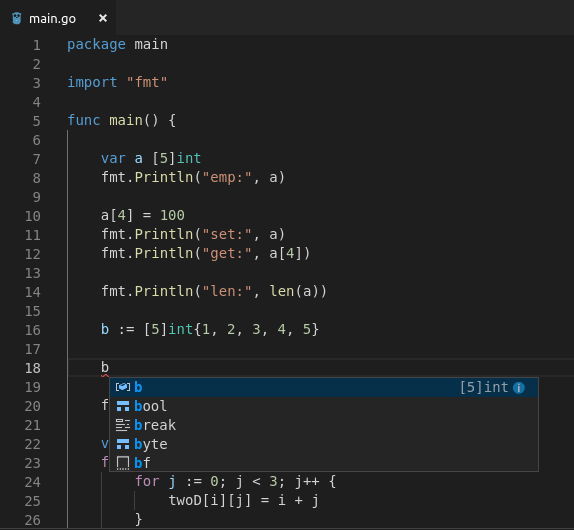Click the variable icon beside suggestion b

[123, 387]
